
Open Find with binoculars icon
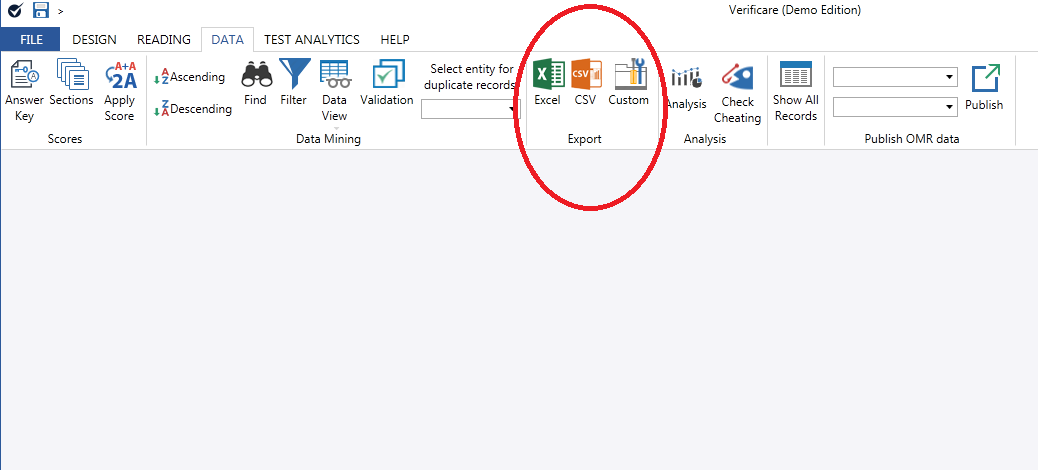(256, 83)
